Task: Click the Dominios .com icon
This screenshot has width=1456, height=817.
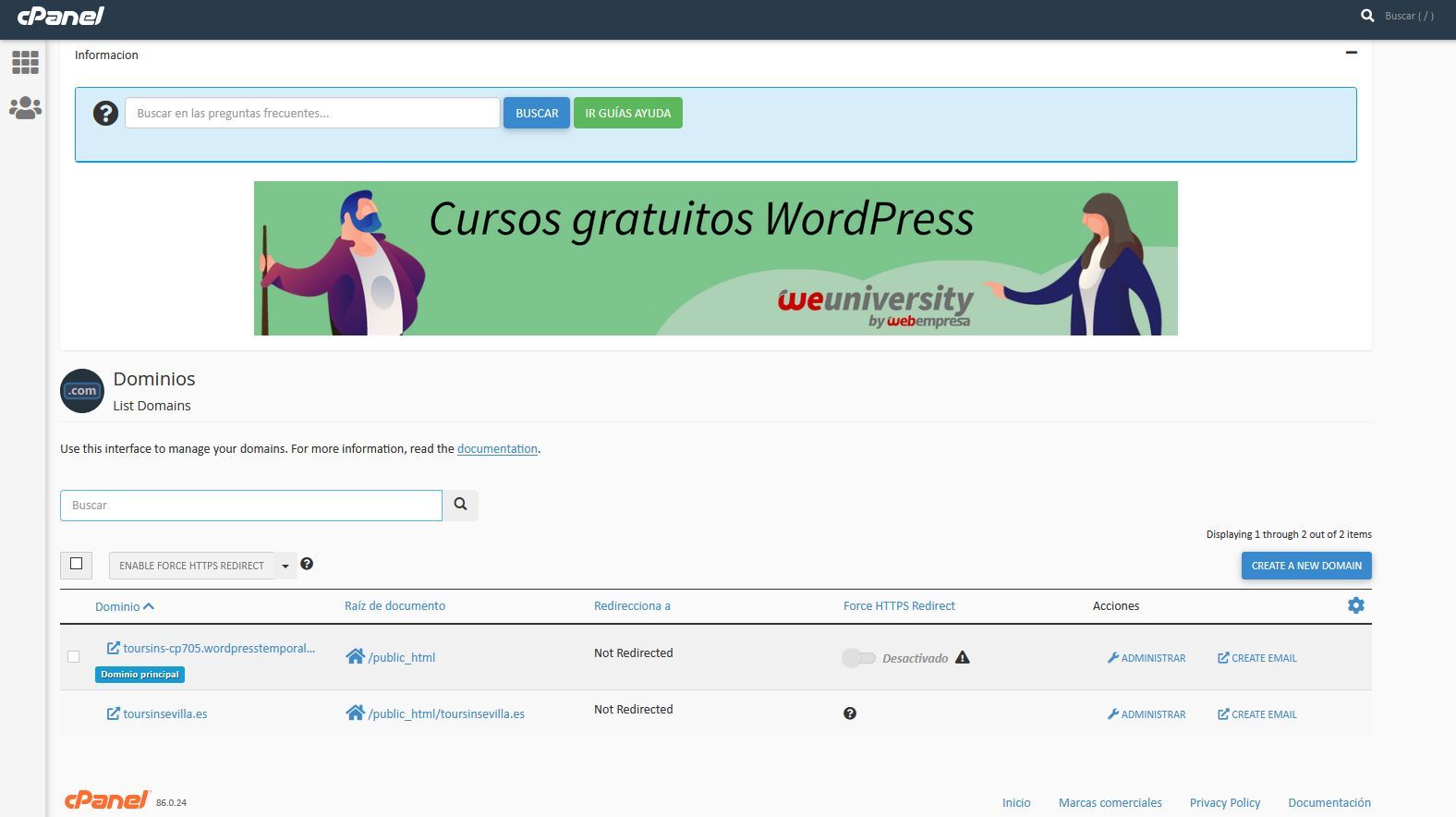Action: (x=82, y=391)
